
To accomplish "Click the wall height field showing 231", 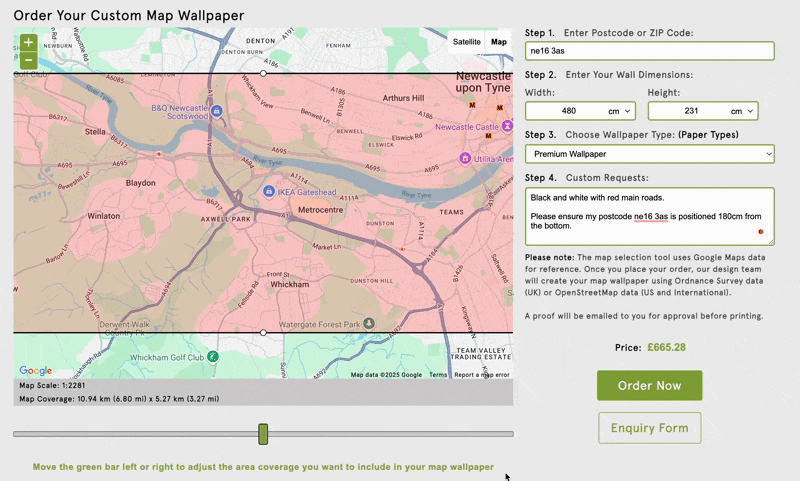I will tap(689, 111).
